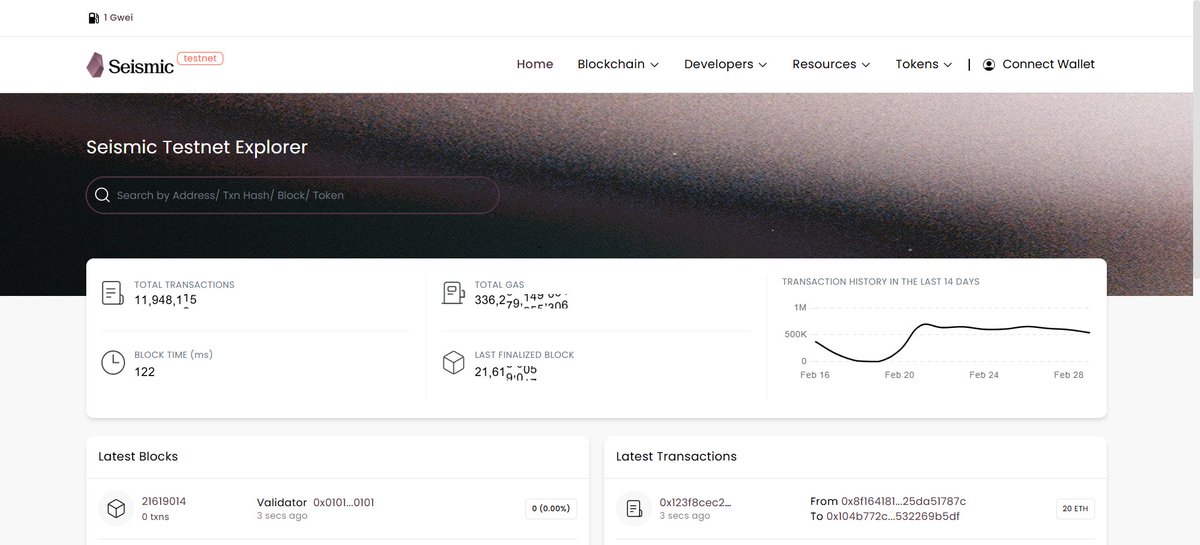The image size is (1200, 545).
Task: Click the testnet badge
Action: (200, 58)
